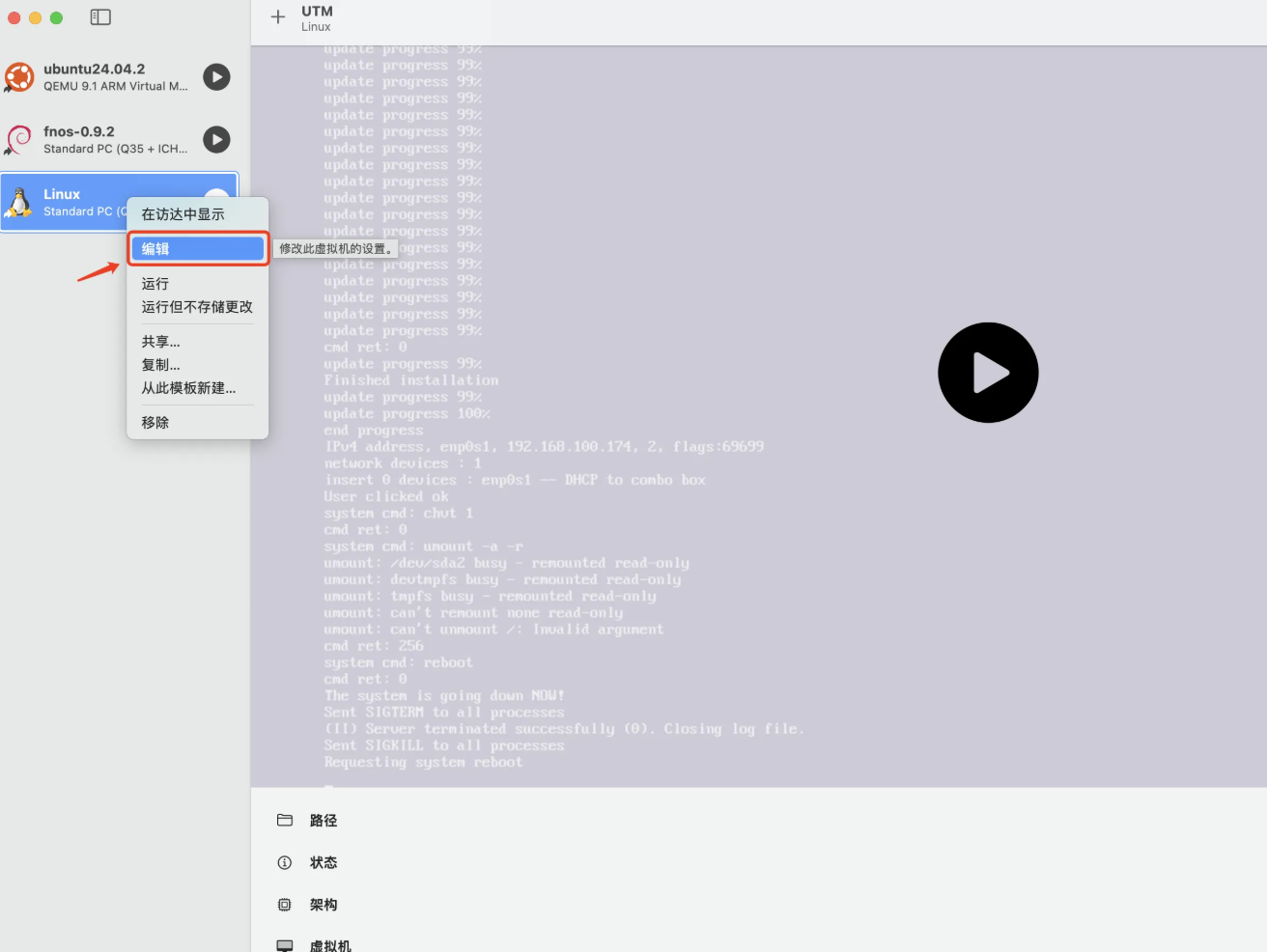Click the large play button on VM preview
The width and height of the screenshot is (1267, 952).
[988, 373]
